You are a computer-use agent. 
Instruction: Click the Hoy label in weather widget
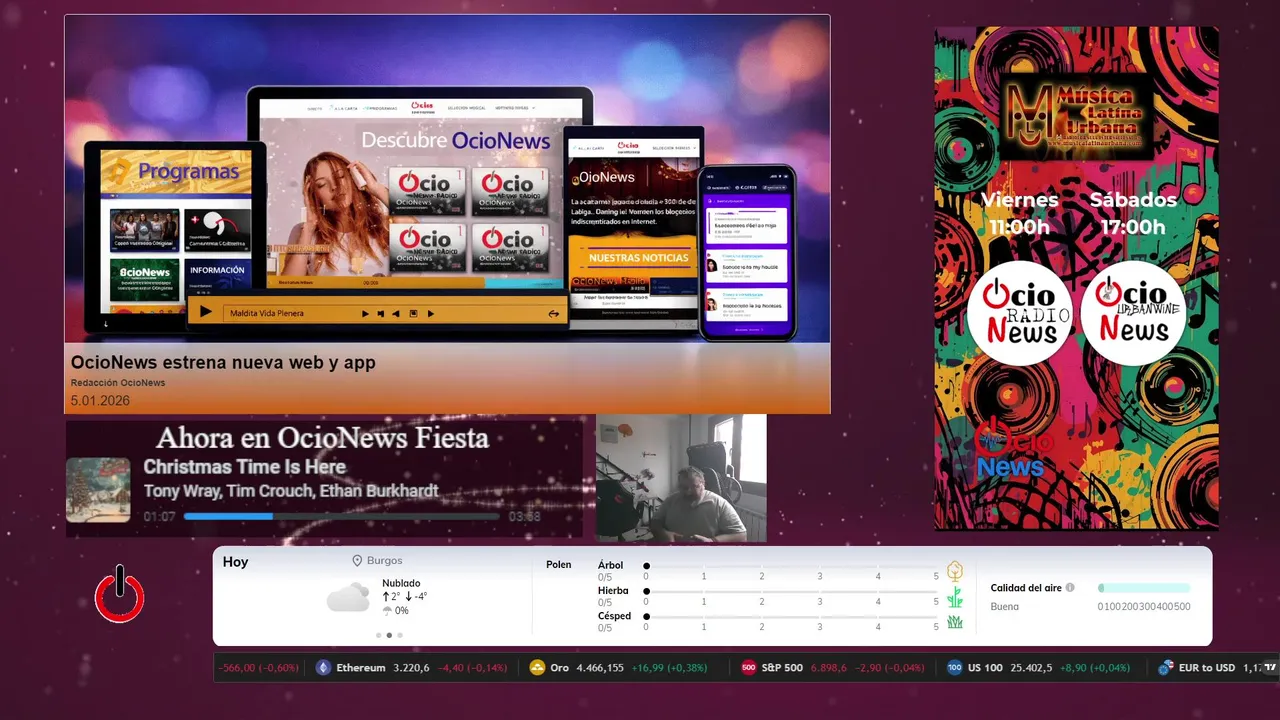coord(235,562)
